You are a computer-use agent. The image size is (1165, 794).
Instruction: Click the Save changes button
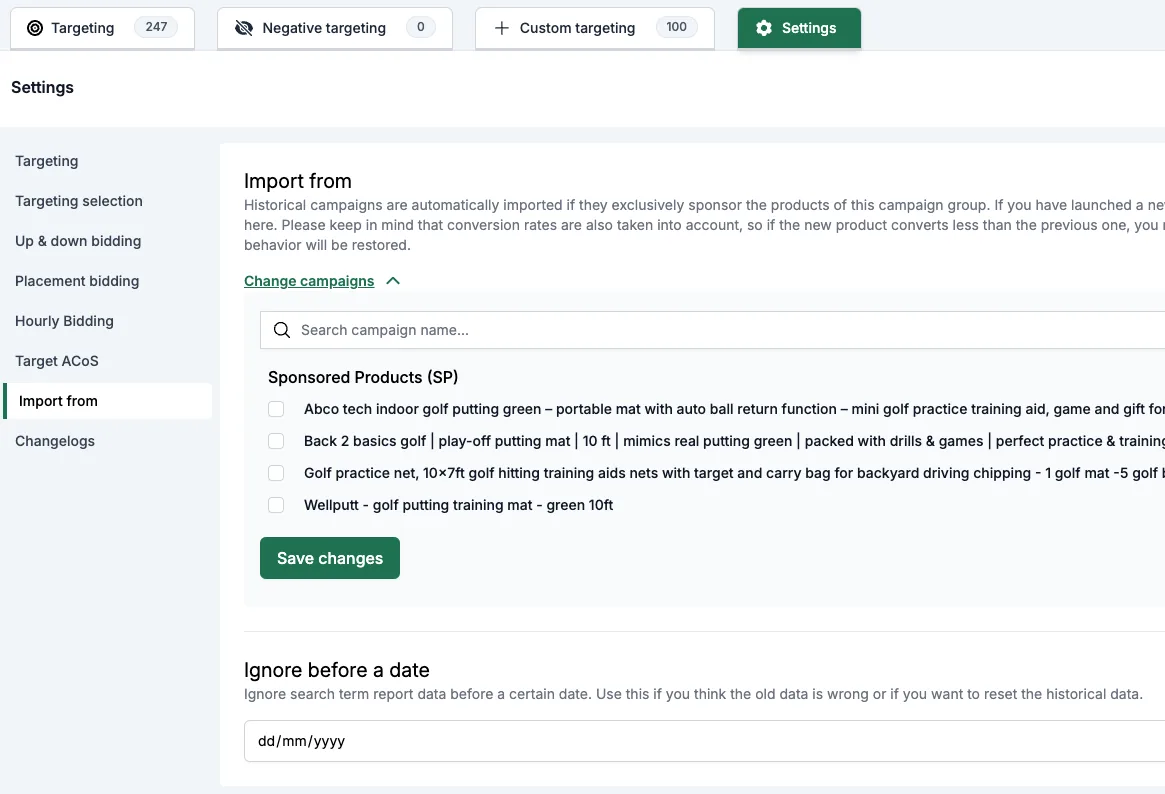330,558
